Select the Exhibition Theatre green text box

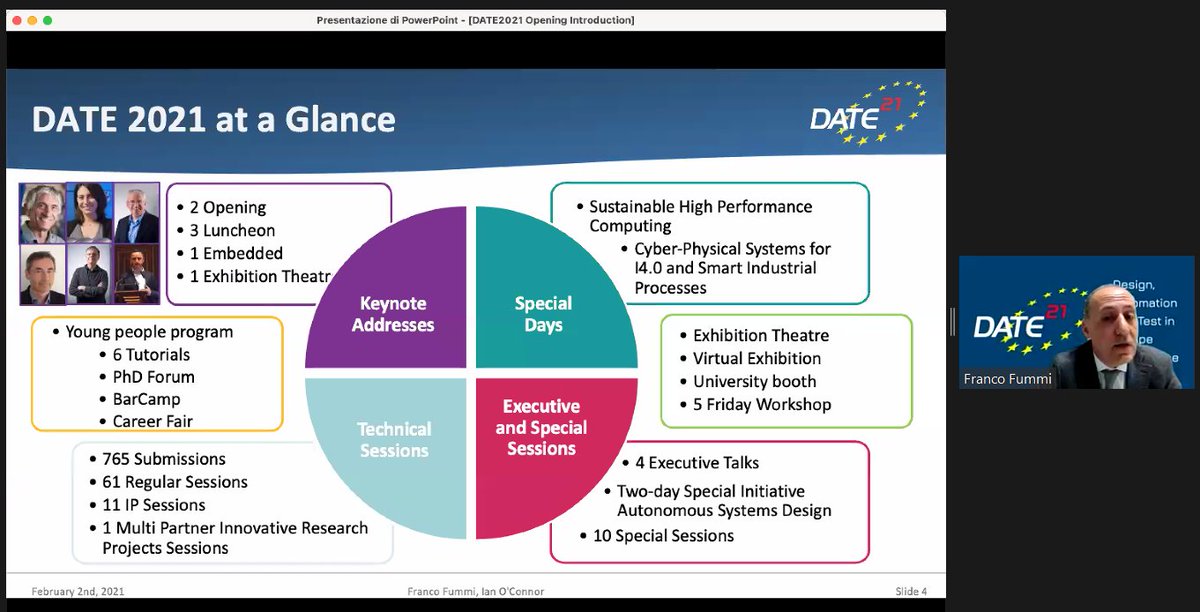tap(787, 372)
